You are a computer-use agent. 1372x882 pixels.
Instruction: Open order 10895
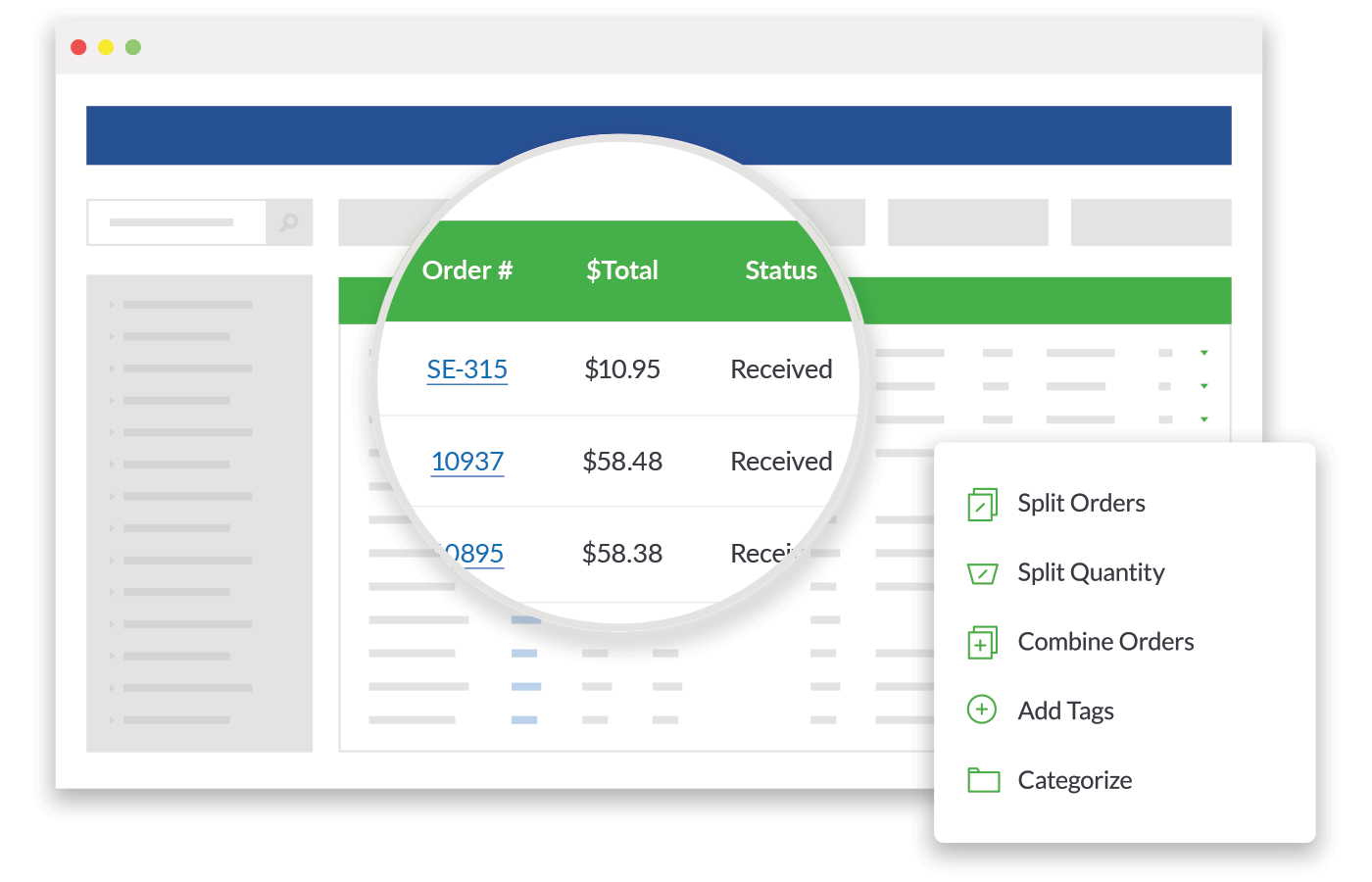point(470,553)
